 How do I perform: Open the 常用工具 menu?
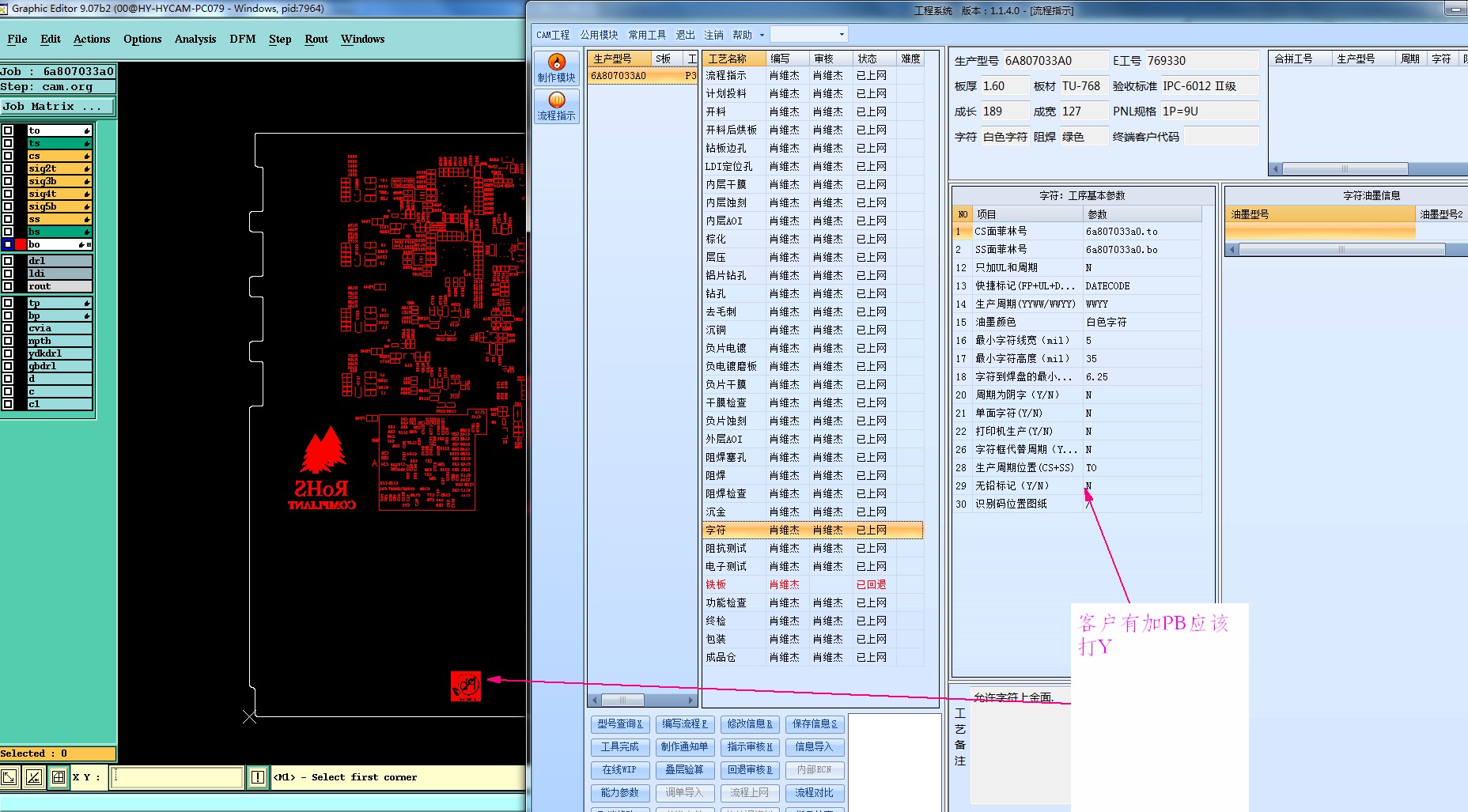pyautogui.click(x=646, y=35)
